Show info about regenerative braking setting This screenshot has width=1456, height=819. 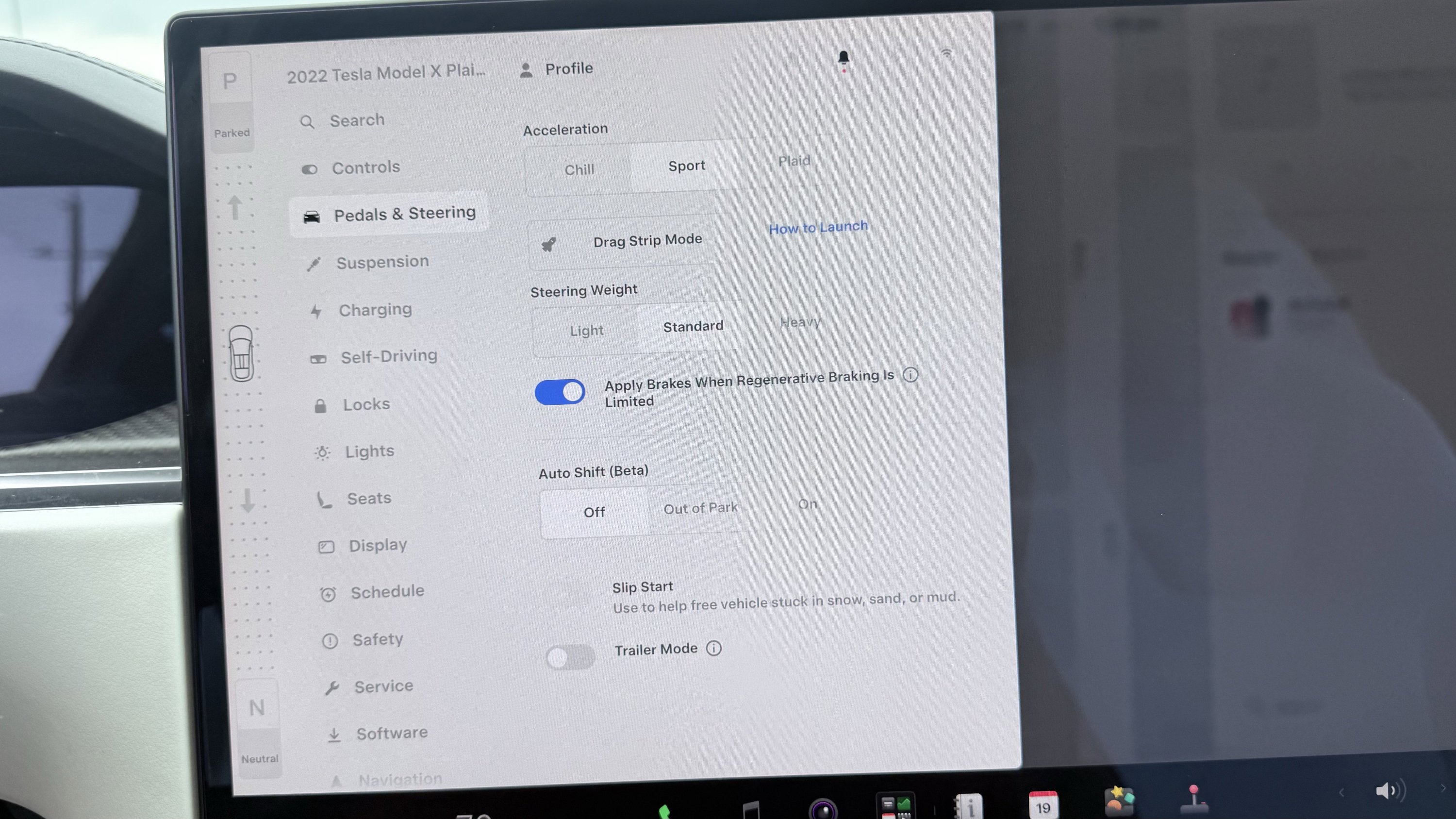(910, 375)
